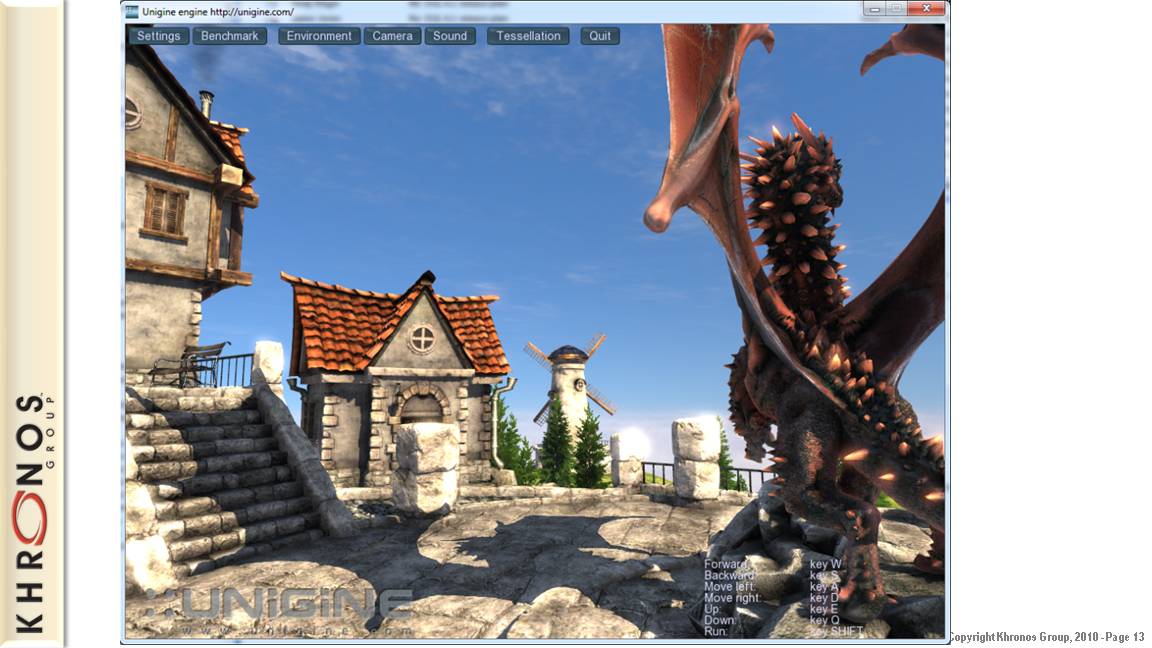1152x648 pixels.
Task: Click the Unigine window title bar icon
Action: [x=132, y=12]
